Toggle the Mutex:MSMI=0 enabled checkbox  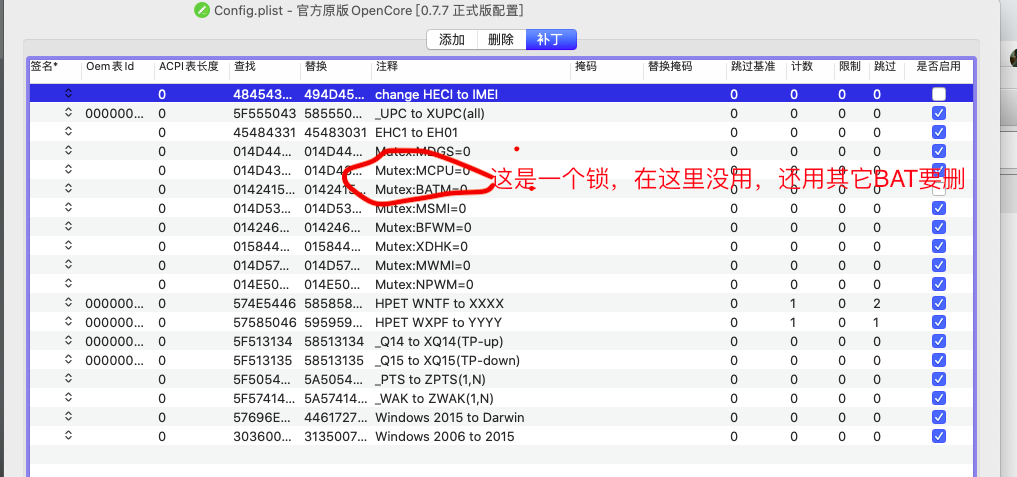point(939,208)
